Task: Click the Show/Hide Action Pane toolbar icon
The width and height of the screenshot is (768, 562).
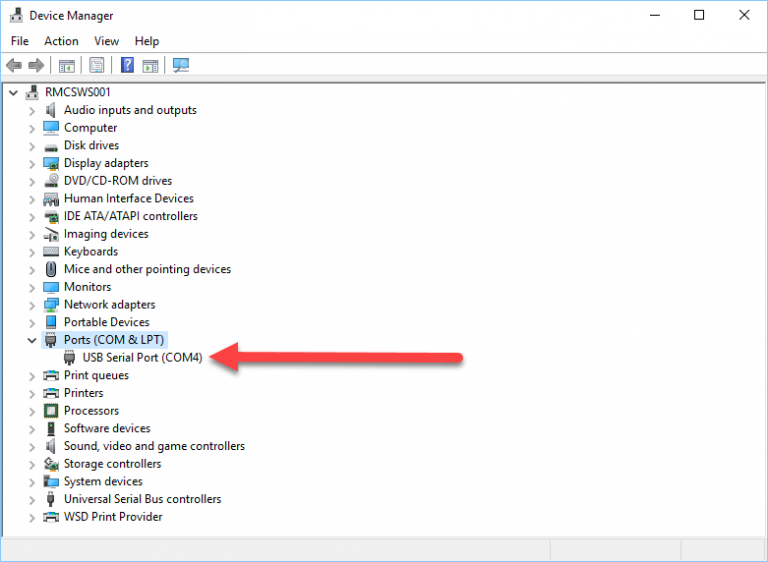Action: (150, 65)
